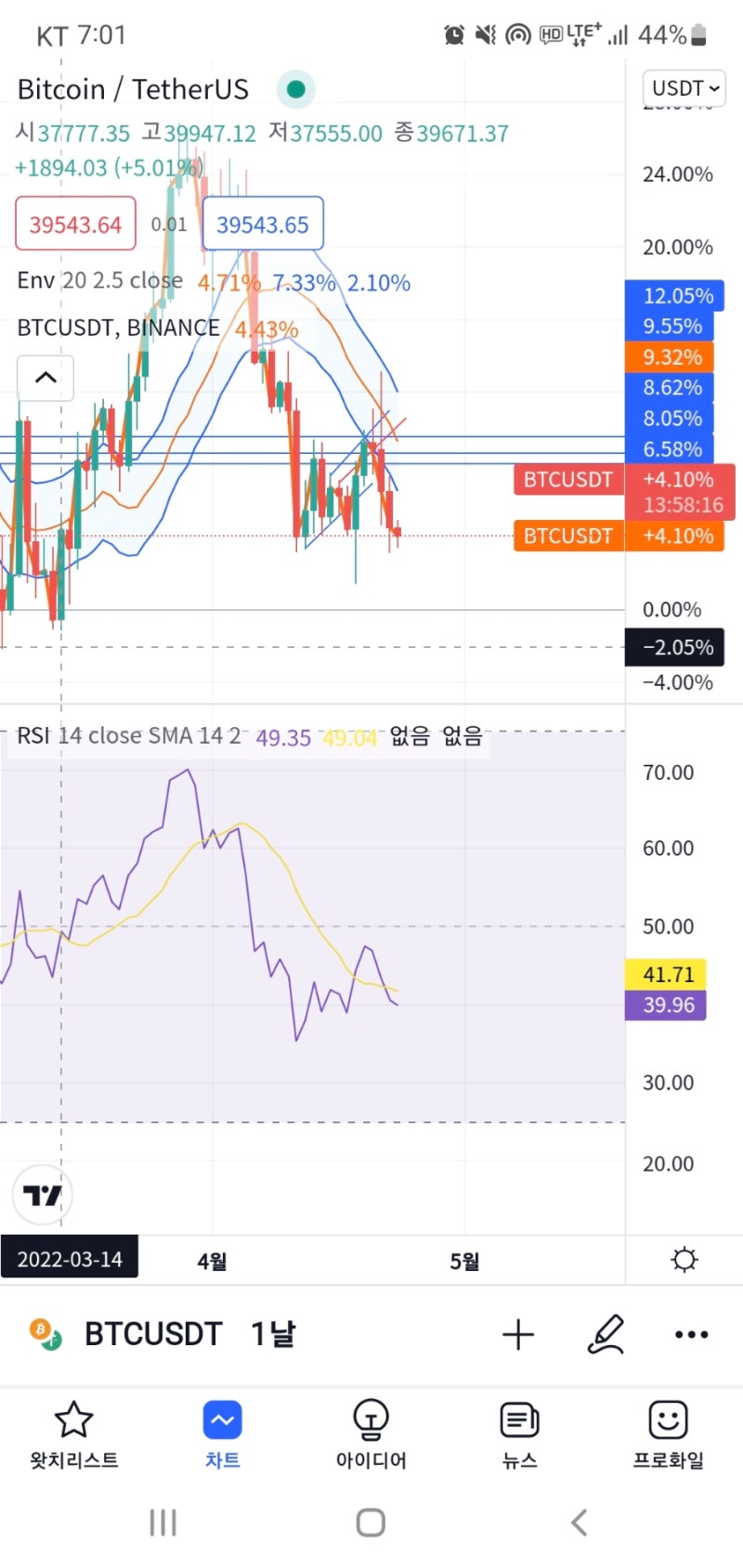Screen dimensions: 743x1568
Task: Tap the yellow 41.71 RSI label
Action: [x=667, y=974]
